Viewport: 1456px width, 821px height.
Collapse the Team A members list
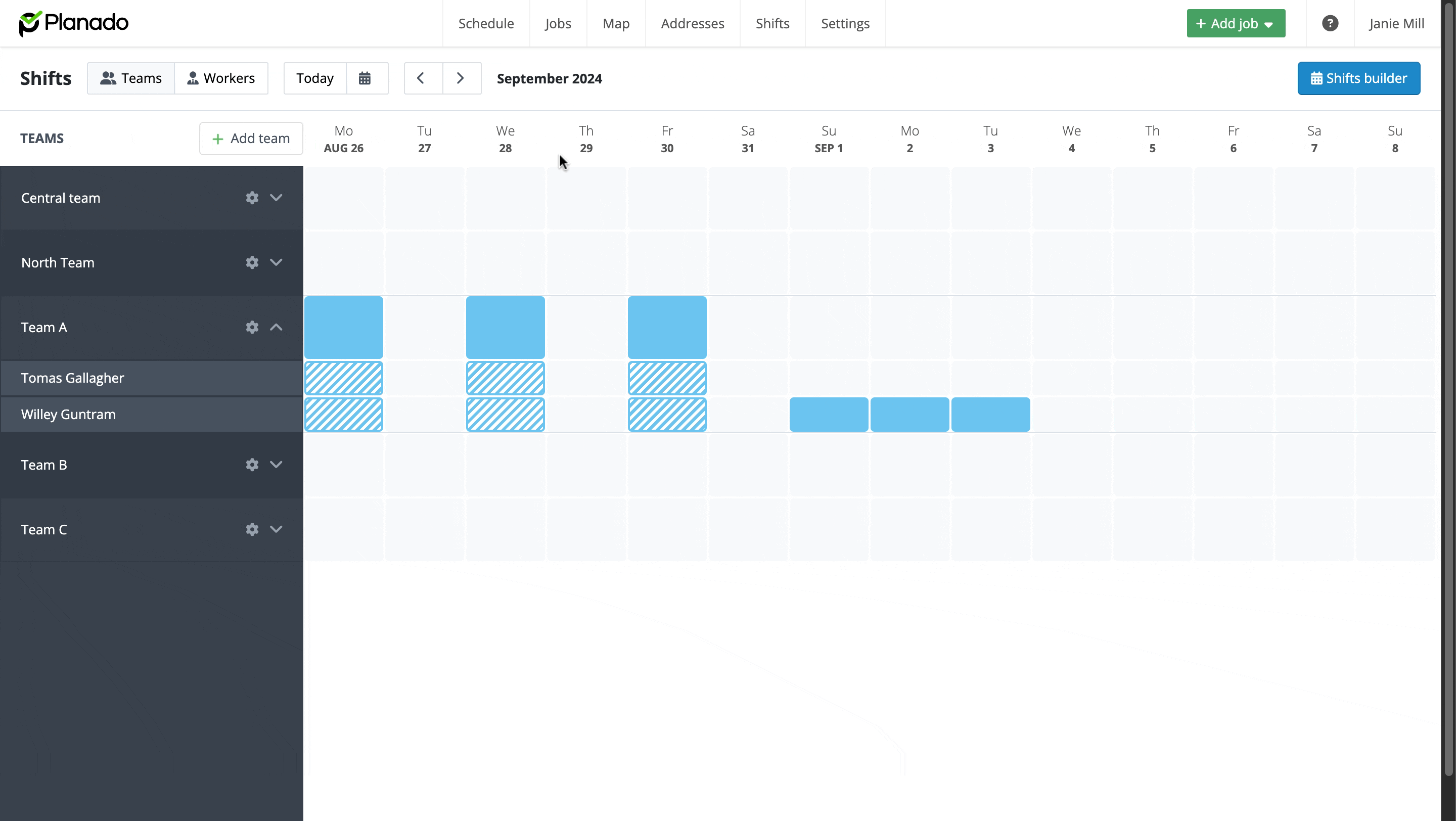coord(276,327)
